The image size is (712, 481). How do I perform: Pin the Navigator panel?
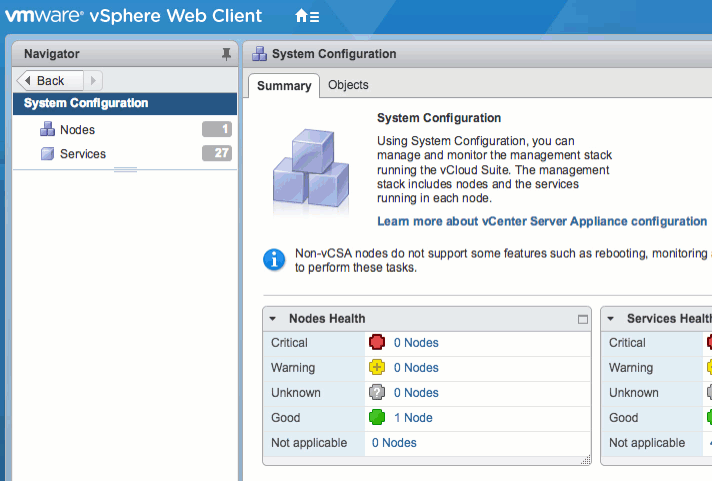(x=226, y=54)
